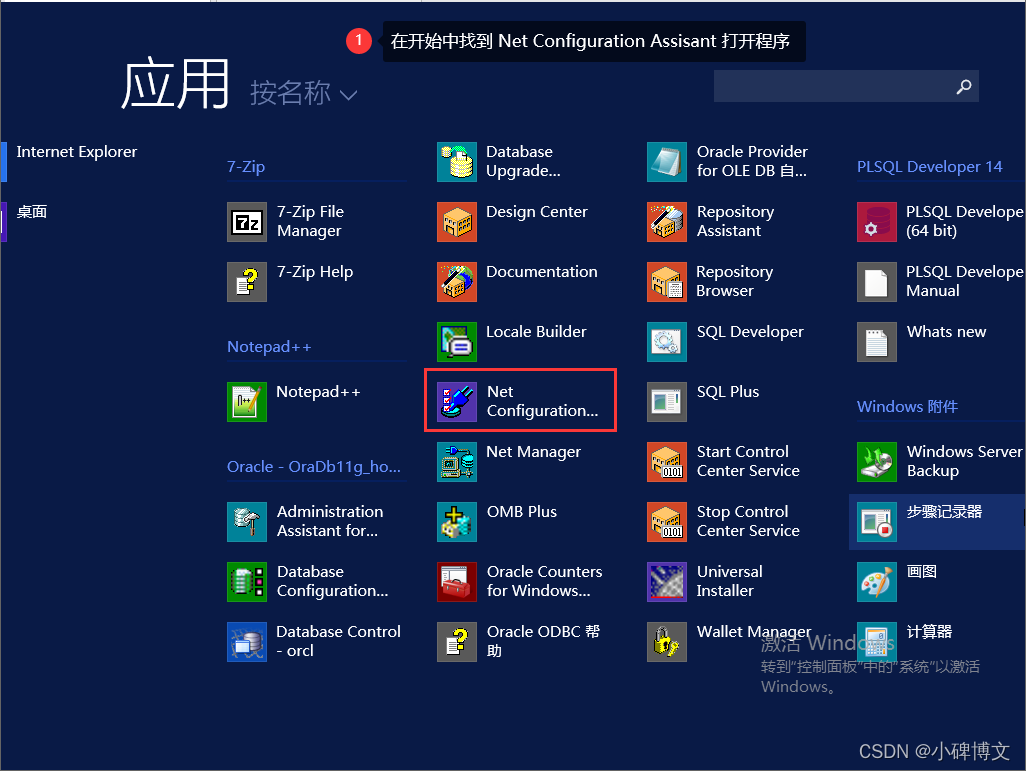Launch PLSQL Developer (64 bit) icon
The height and width of the screenshot is (771, 1026).
[x=877, y=222]
